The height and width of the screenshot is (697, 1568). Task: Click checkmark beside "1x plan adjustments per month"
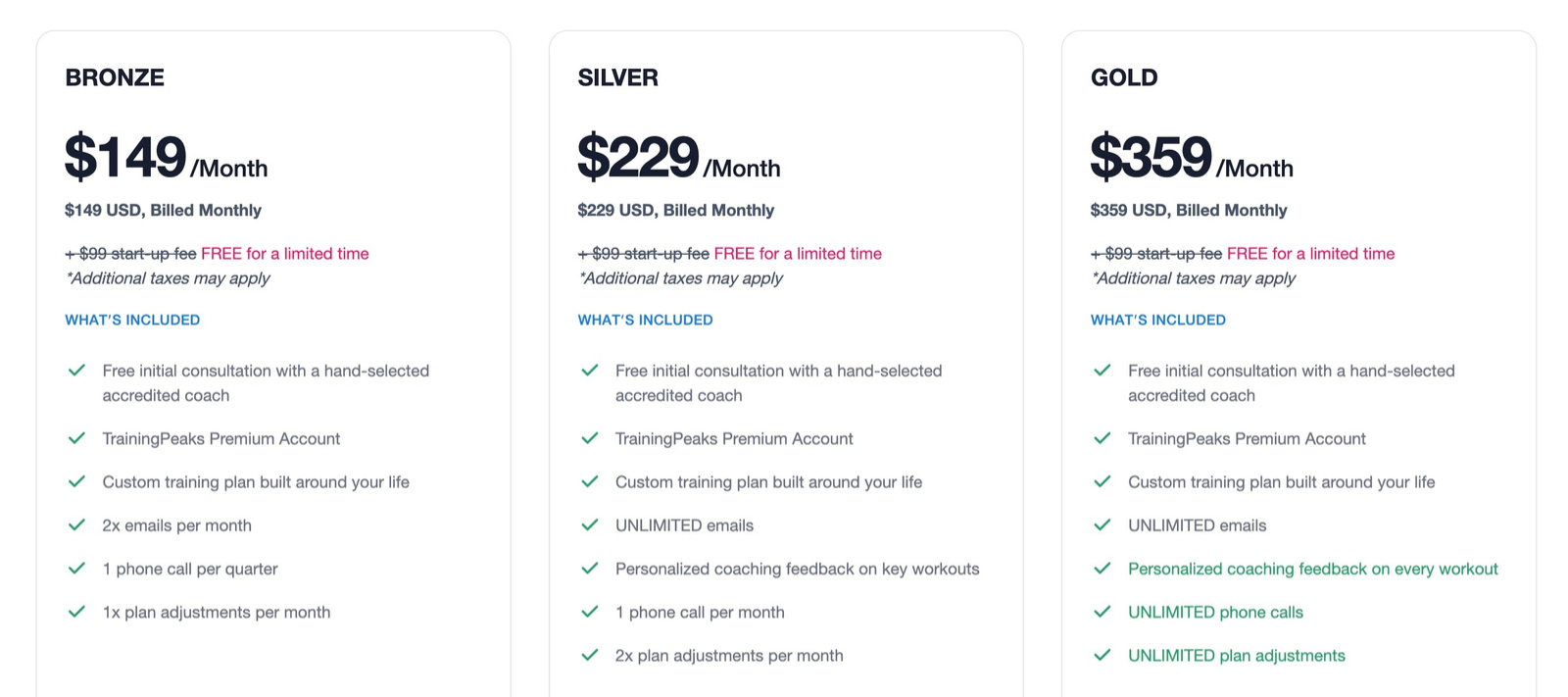click(76, 612)
